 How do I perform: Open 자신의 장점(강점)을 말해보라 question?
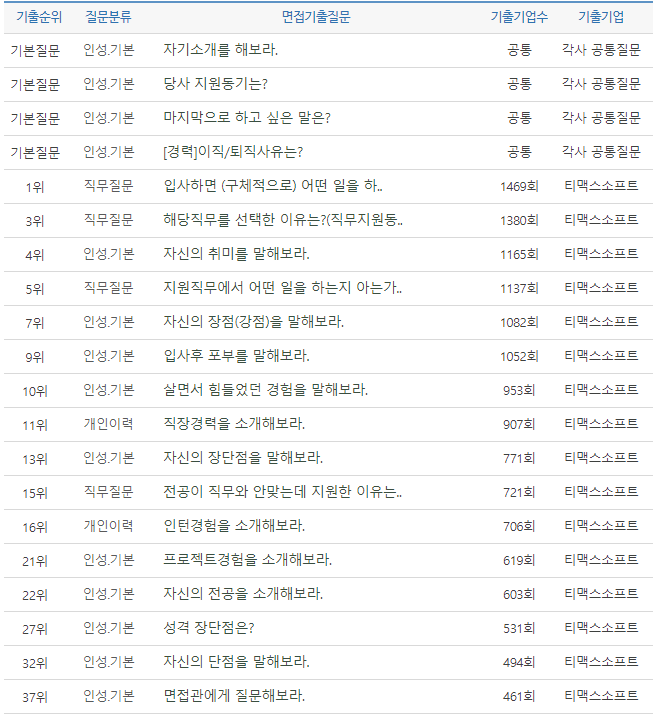253,322
